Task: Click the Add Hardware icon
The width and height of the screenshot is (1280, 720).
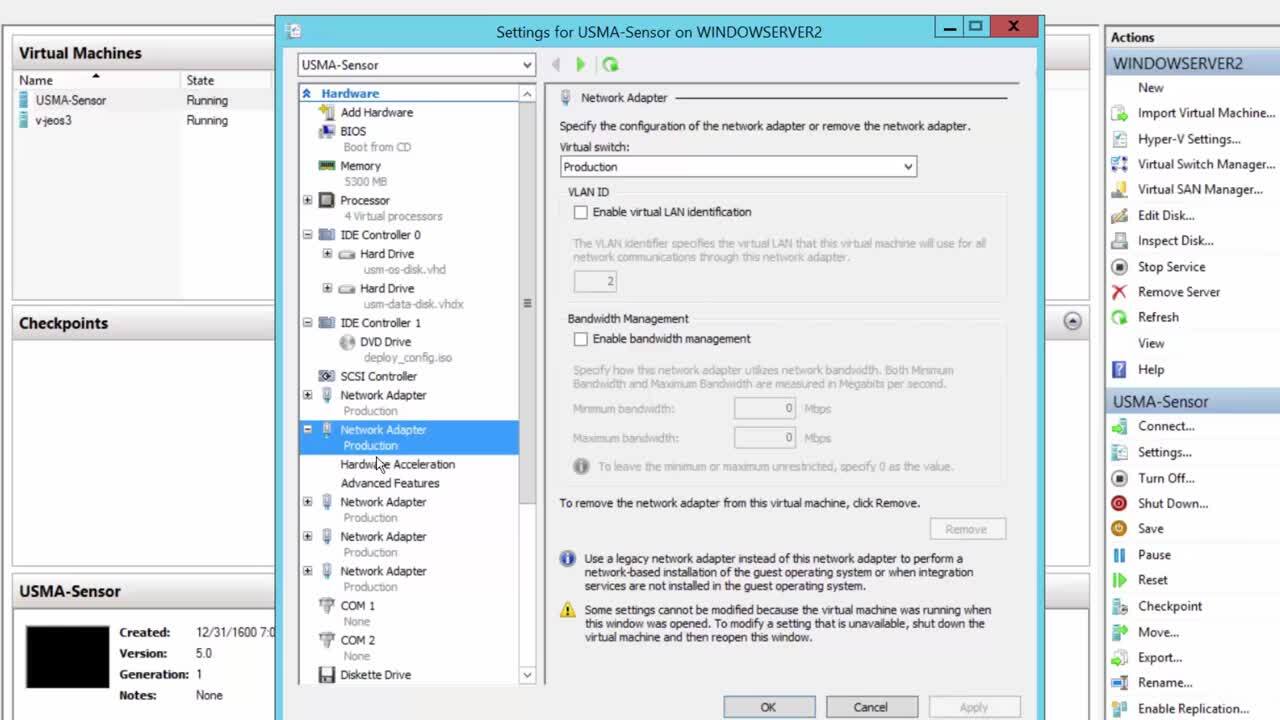Action: 326,112
